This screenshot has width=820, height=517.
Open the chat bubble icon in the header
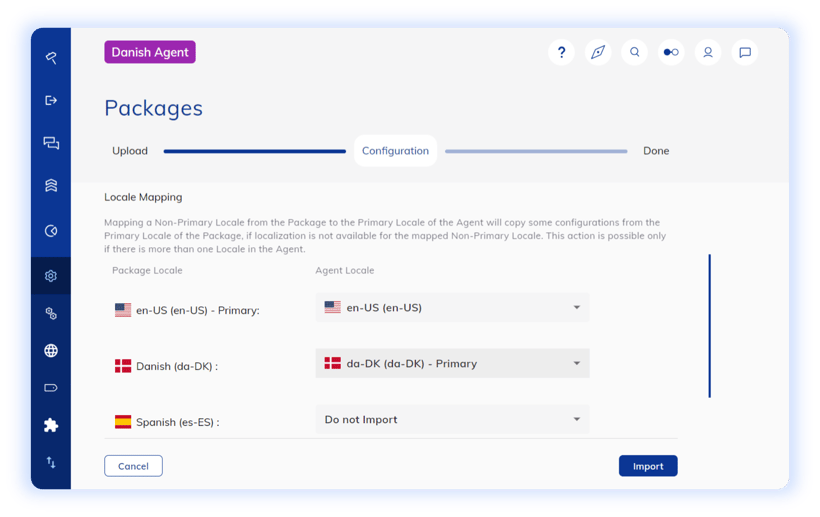point(745,52)
